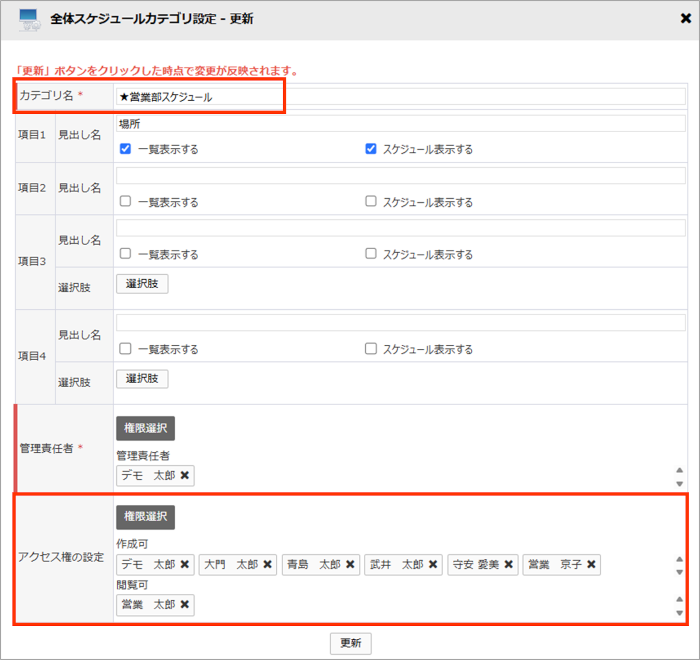700x660 pixels.
Task: Click the 武井 太郎 tag name
Action: coord(396,565)
